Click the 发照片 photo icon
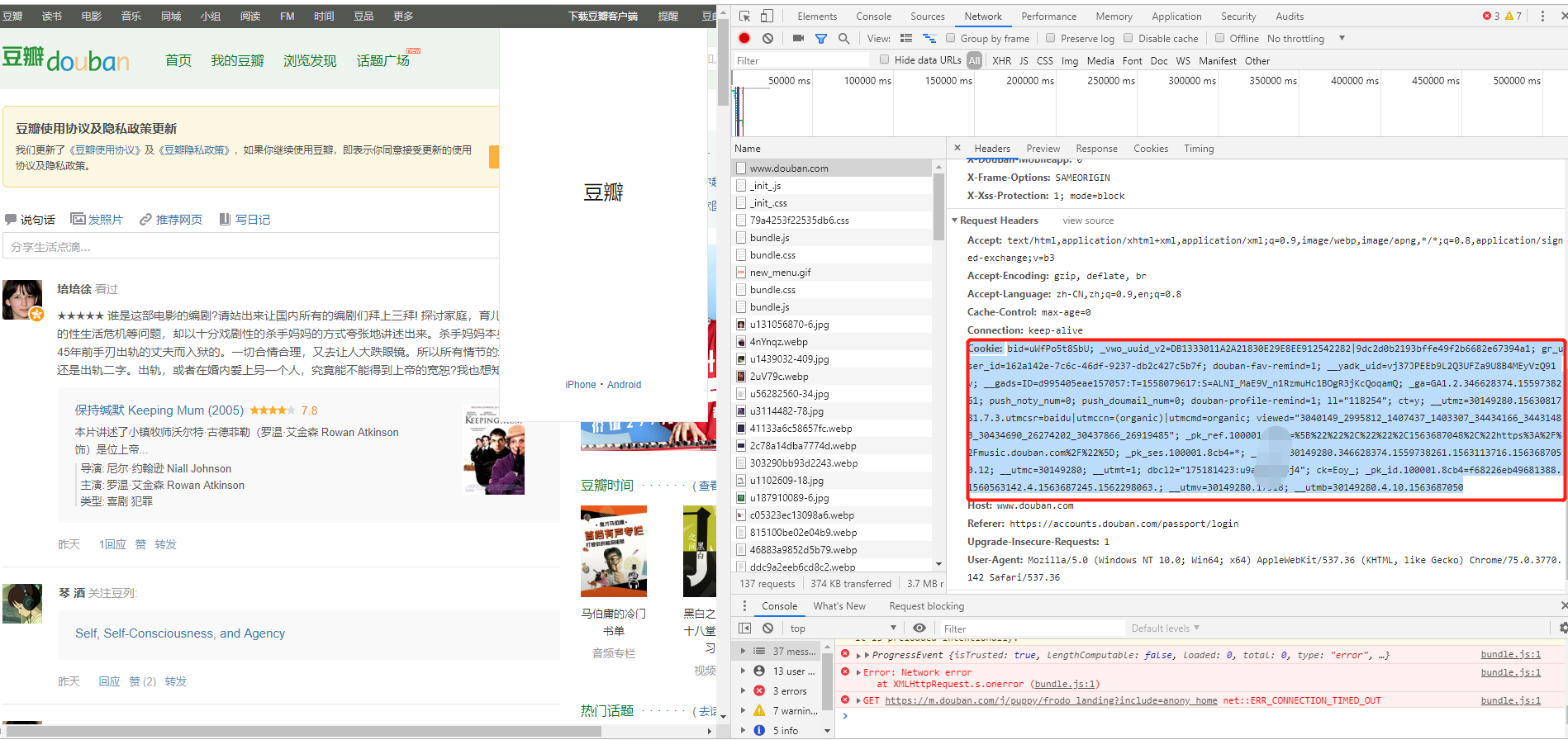 pyautogui.click(x=78, y=219)
